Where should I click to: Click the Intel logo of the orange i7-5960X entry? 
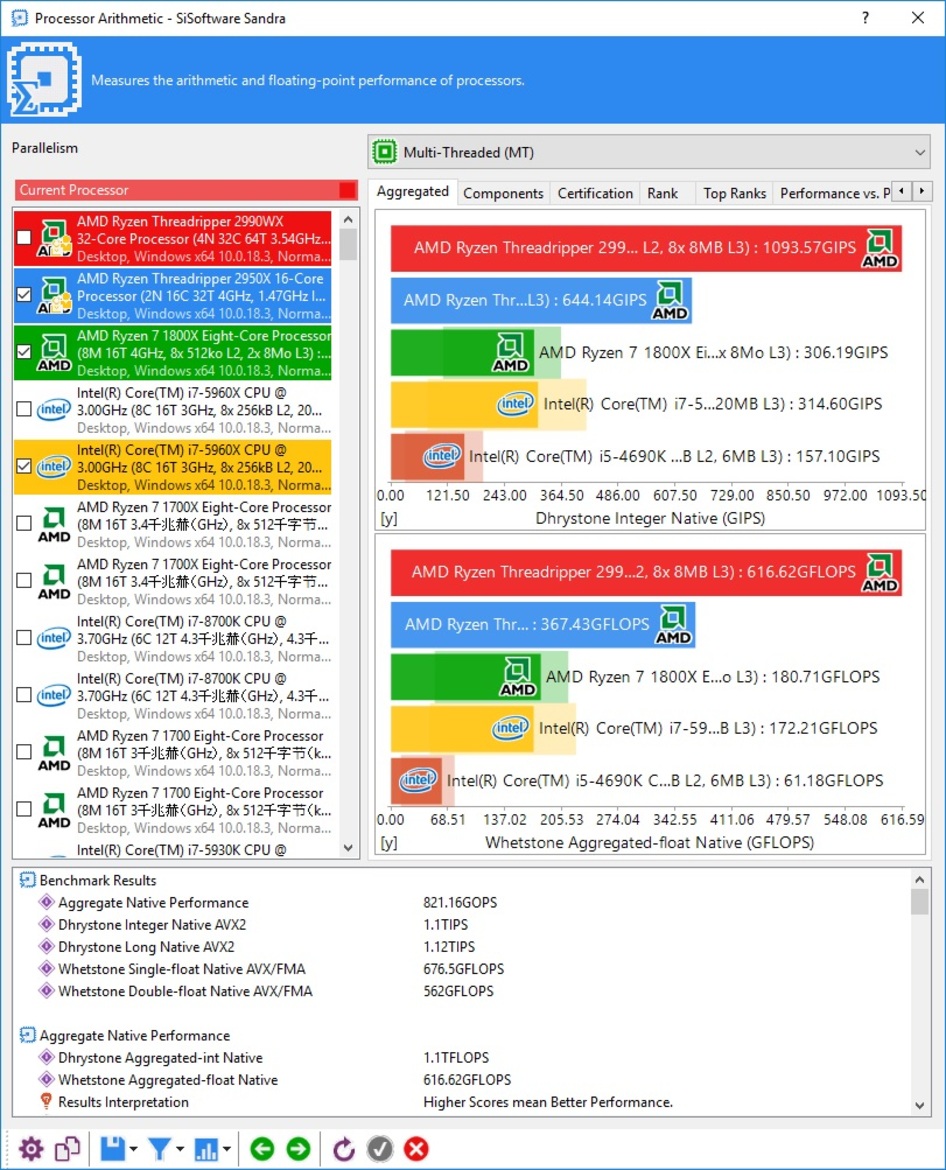point(54,466)
